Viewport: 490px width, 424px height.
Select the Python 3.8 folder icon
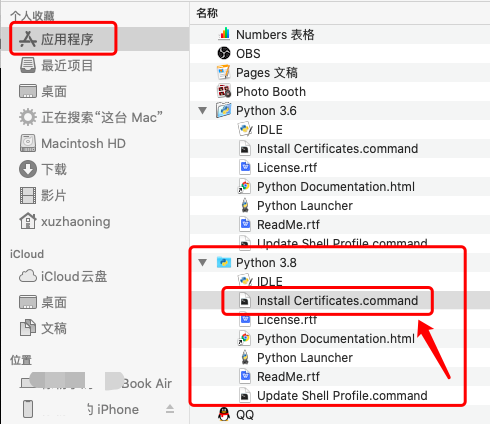tap(224, 262)
